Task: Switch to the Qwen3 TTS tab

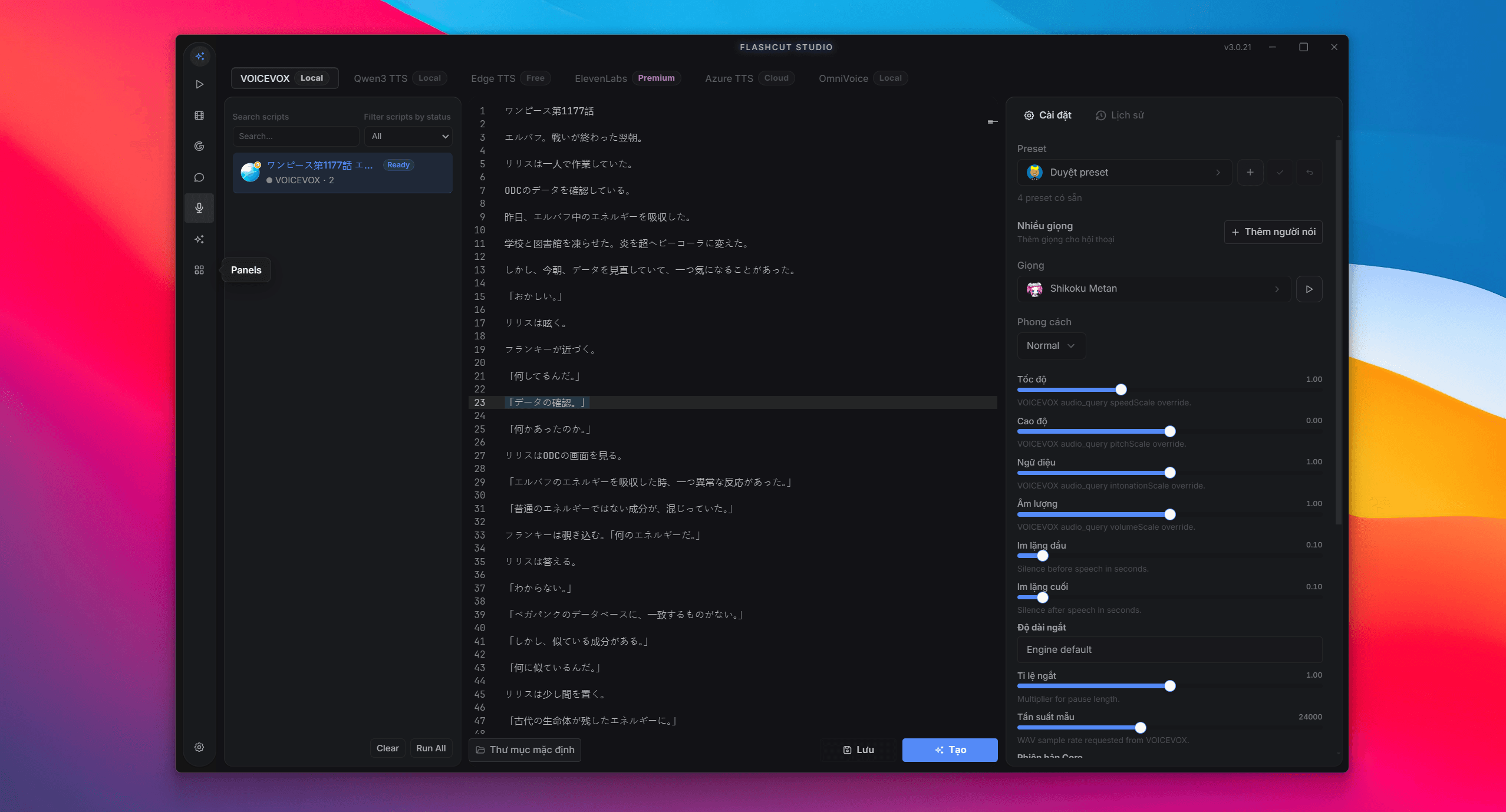Action: coord(401,78)
